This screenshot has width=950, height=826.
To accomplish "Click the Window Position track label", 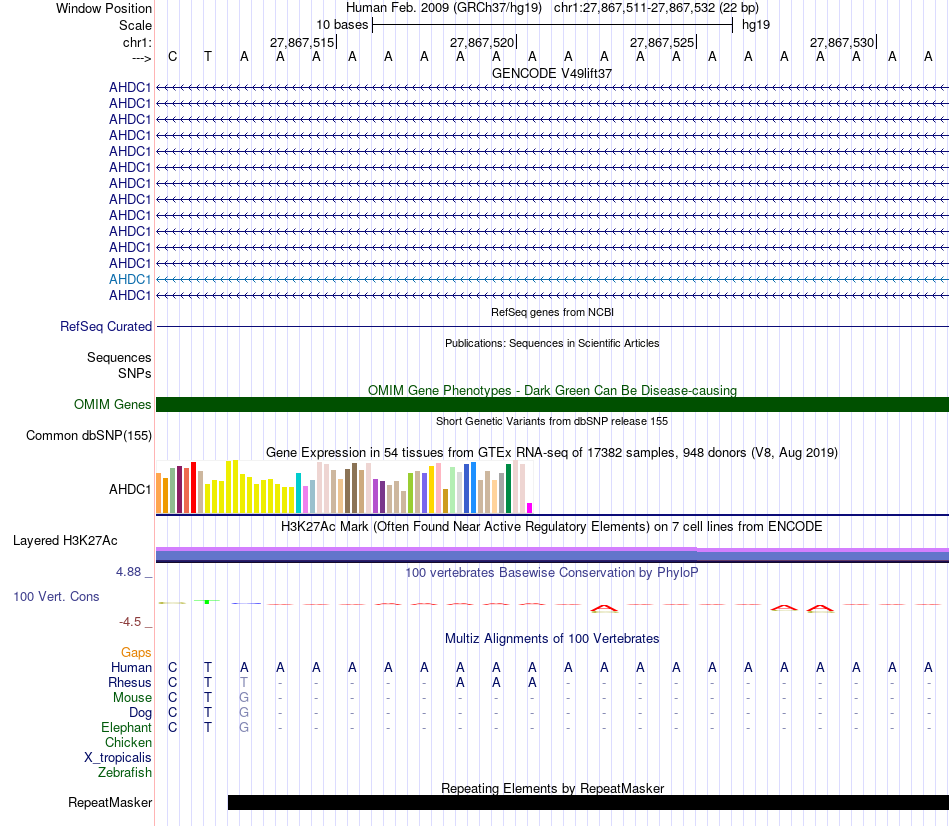I will [104, 8].
